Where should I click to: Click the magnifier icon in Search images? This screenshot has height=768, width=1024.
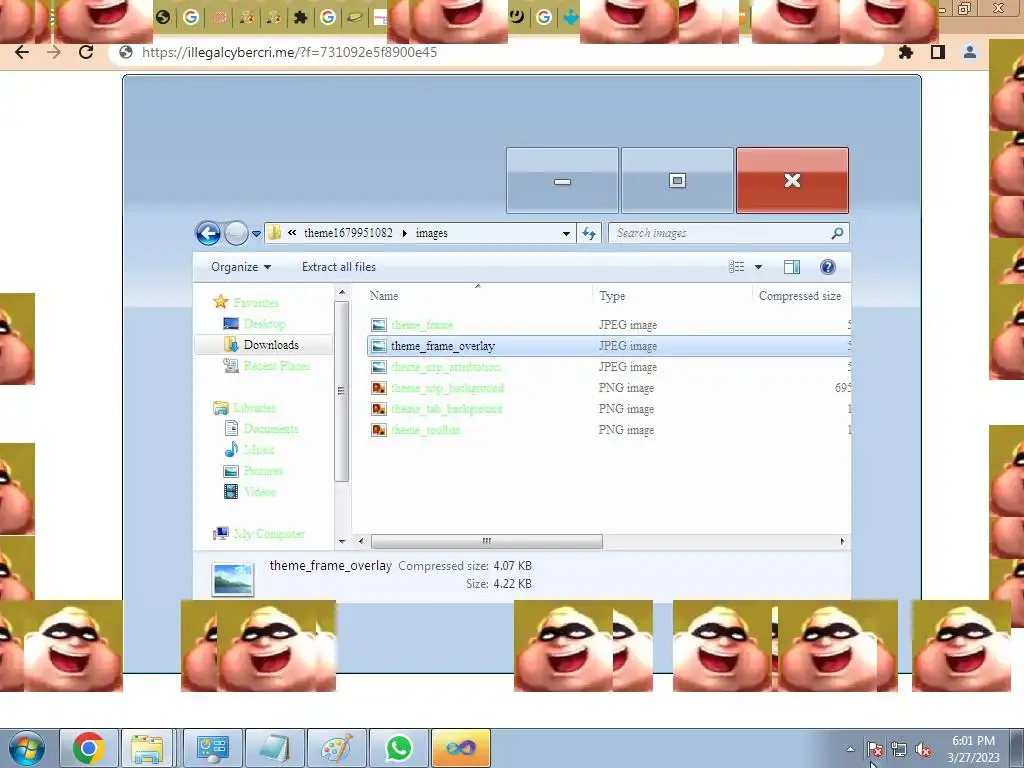pyautogui.click(x=837, y=233)
